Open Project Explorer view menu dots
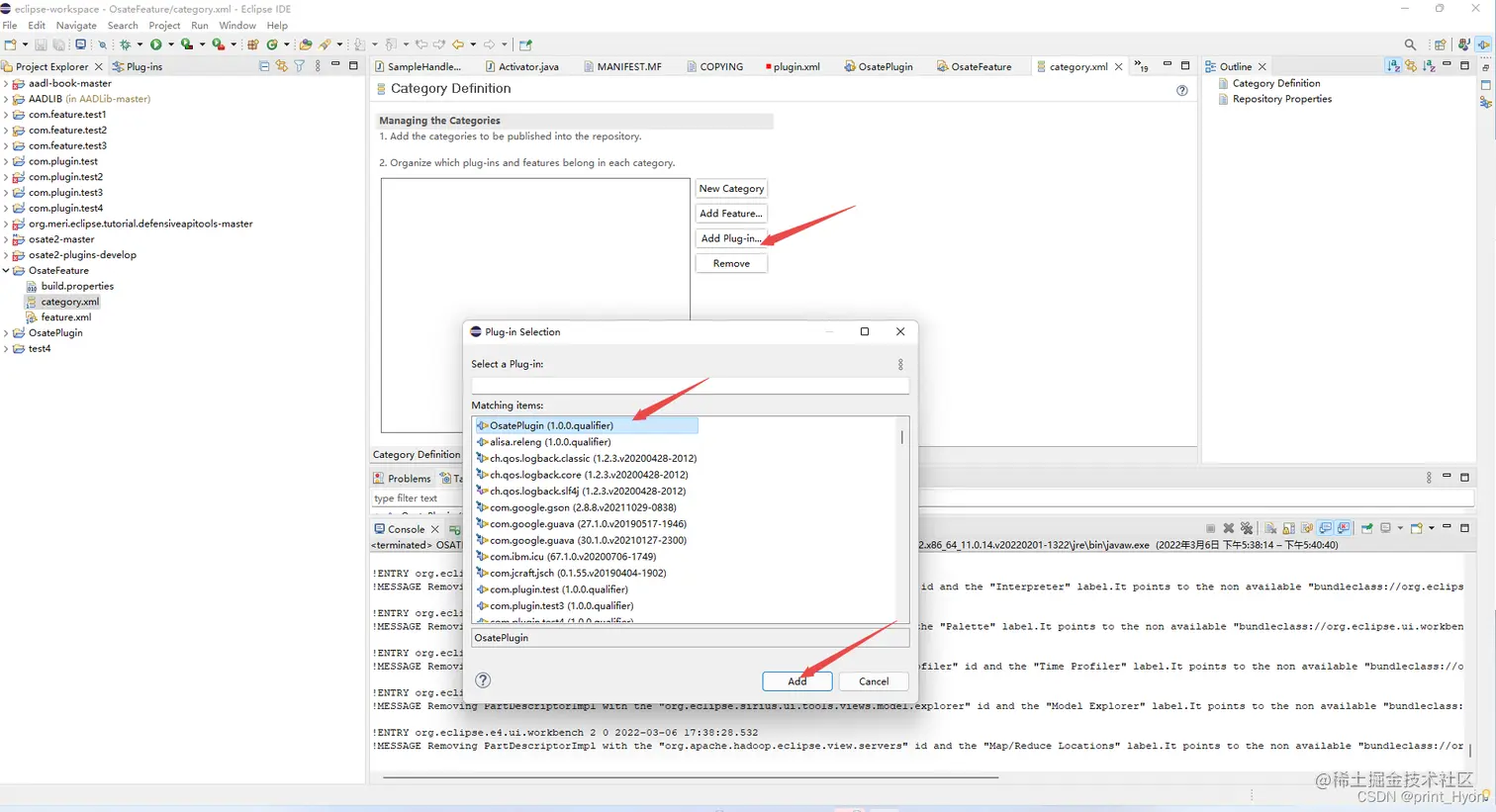 tap(318, 66)
